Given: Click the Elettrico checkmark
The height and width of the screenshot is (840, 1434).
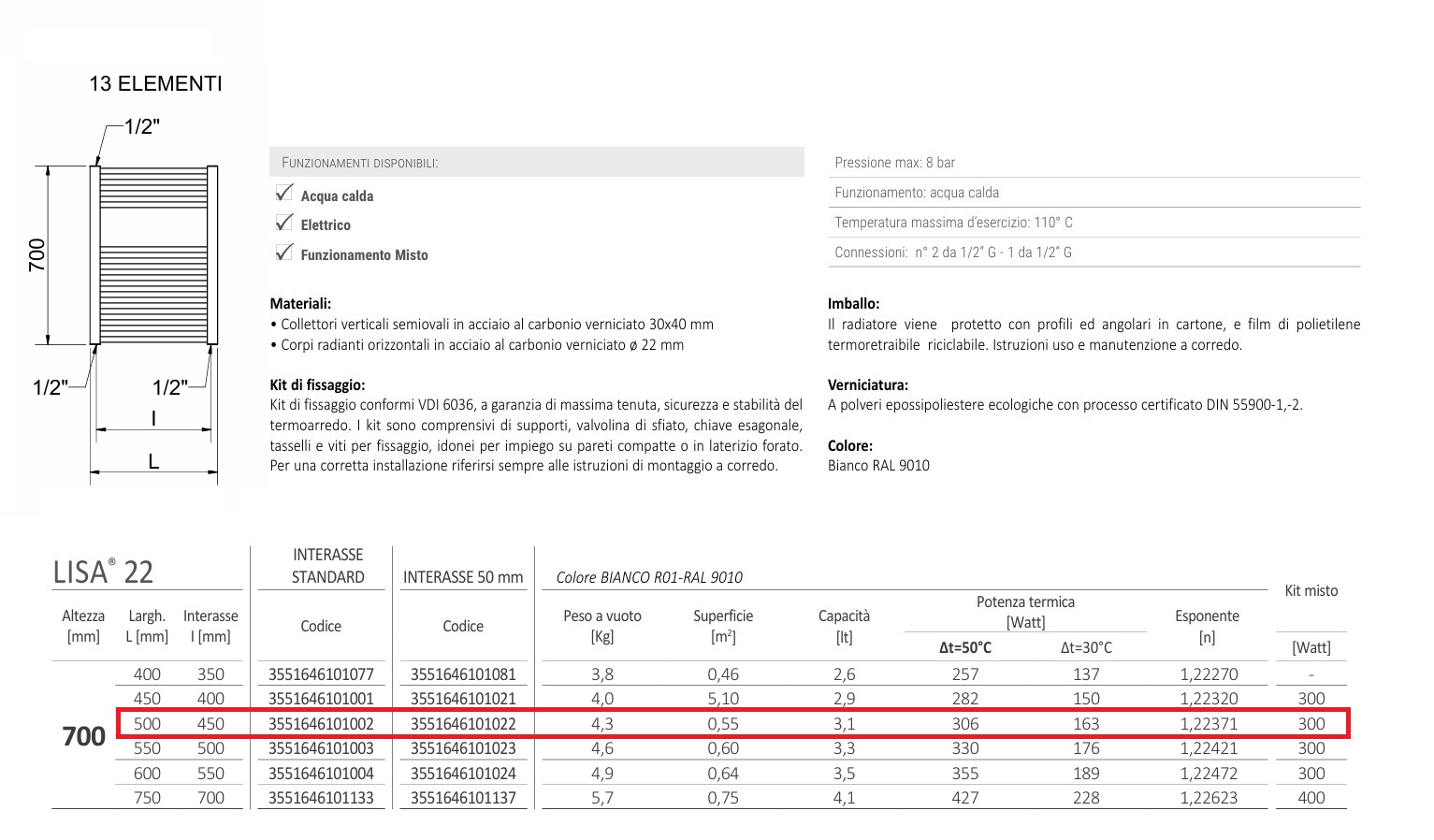Looking at the screenshot, I should (284, 223).
